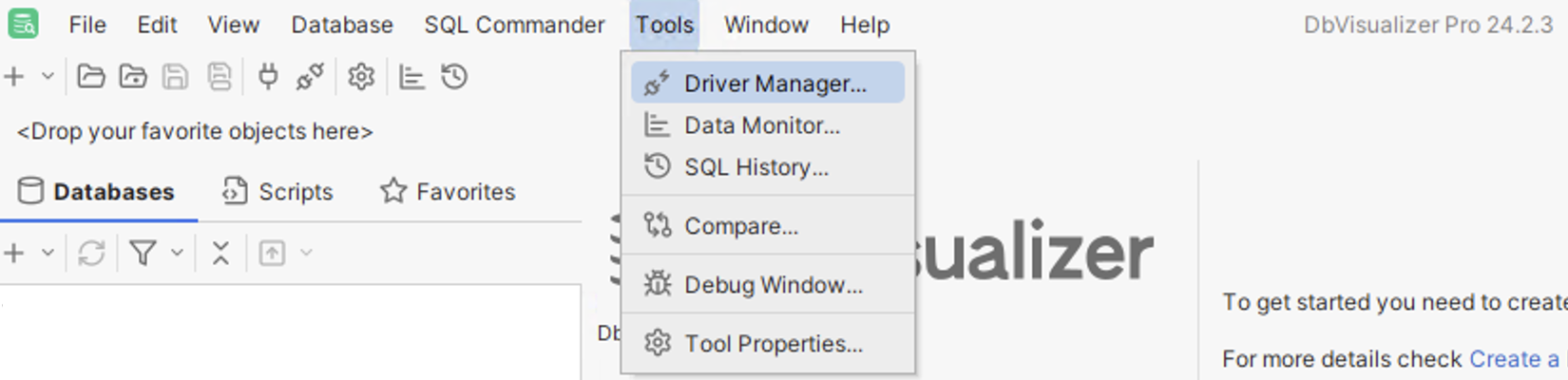Select Data Monitor... menu entry
The width and height of the screenshot is (1568, 380).
(768, 125)
